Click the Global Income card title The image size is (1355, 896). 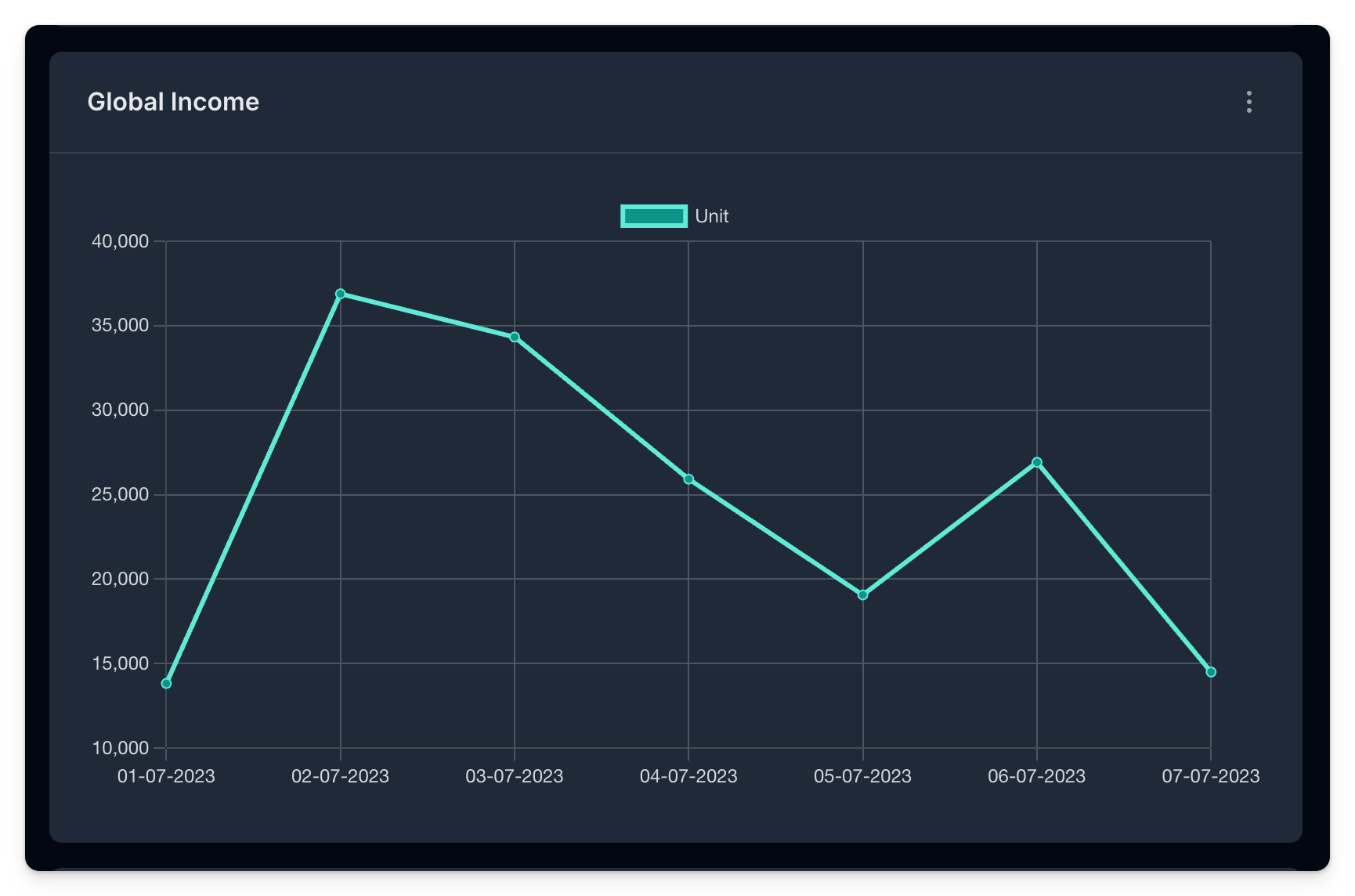[173, 102]
